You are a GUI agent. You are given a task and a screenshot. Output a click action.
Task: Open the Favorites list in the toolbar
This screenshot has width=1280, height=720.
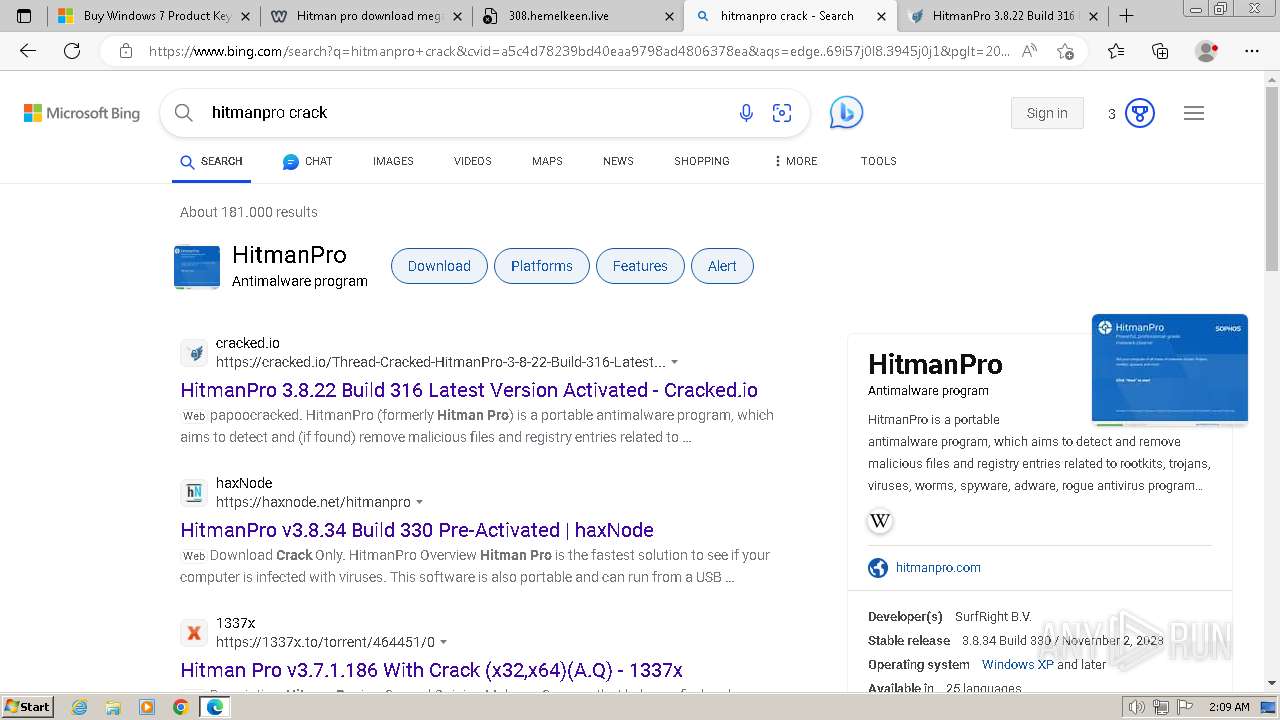(1116, 51)
